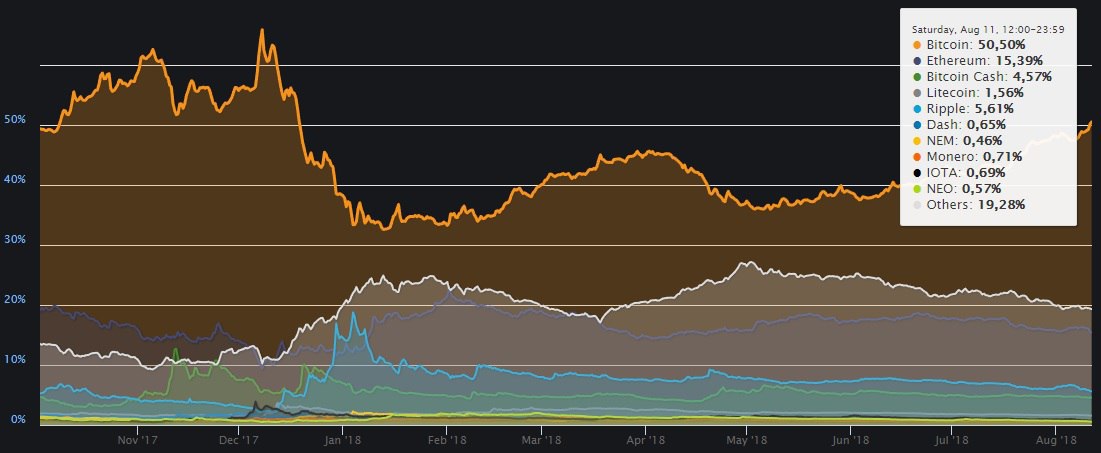Select the Litecoin grey dot in tooltip
The image size is (1101, 453).
pyautogui.click(x=917, y=93)
